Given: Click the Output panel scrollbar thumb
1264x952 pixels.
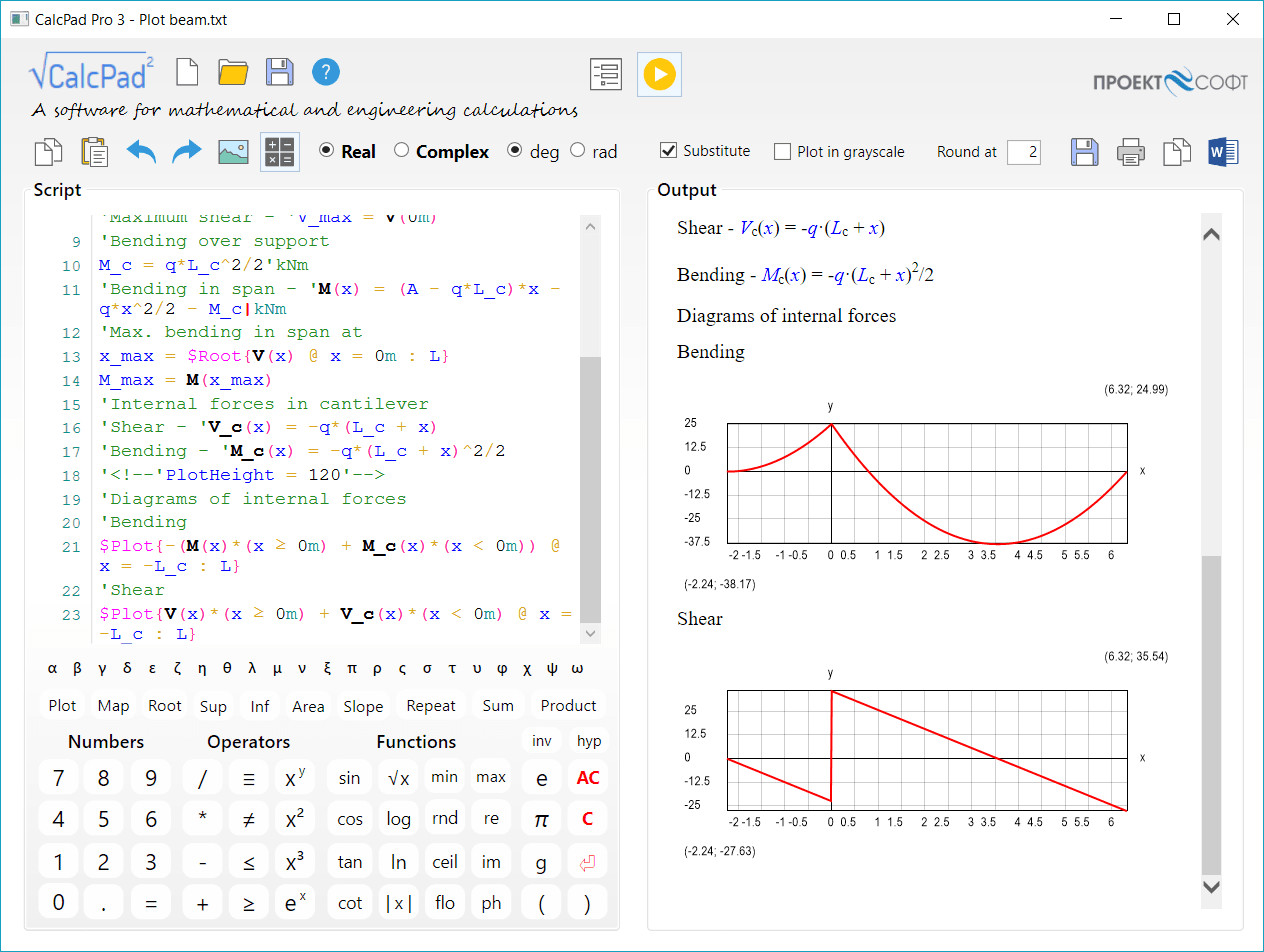Looking at the screenshot, I should 1211,715.
